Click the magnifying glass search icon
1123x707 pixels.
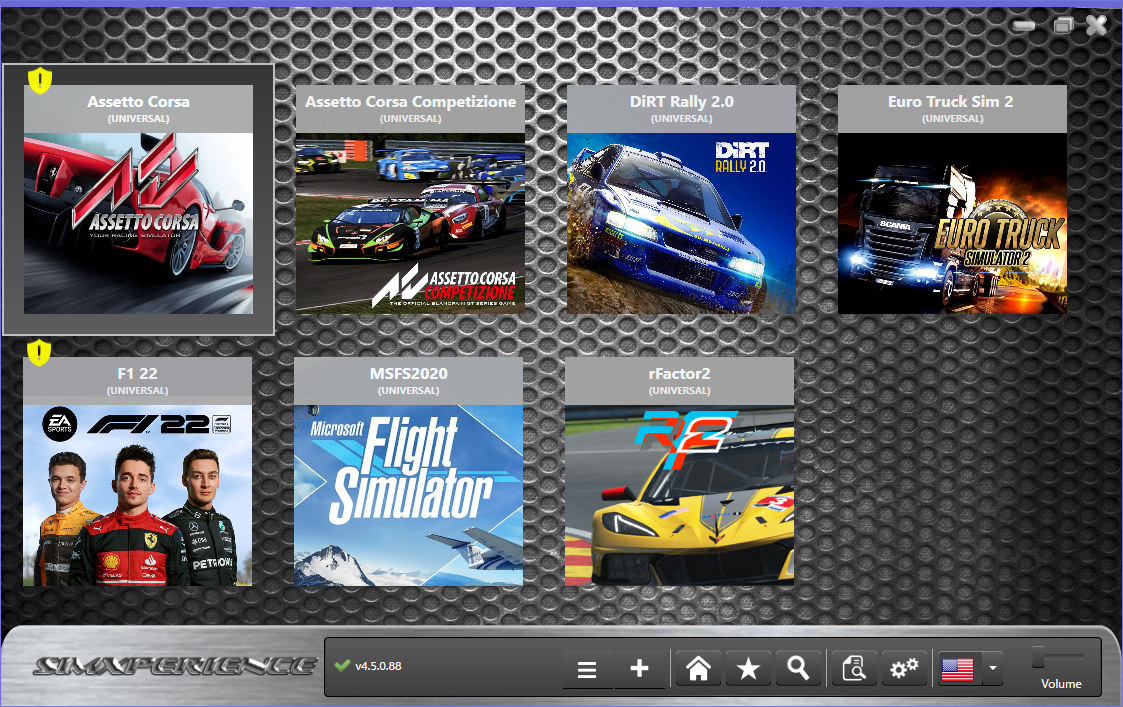[797, 669]
